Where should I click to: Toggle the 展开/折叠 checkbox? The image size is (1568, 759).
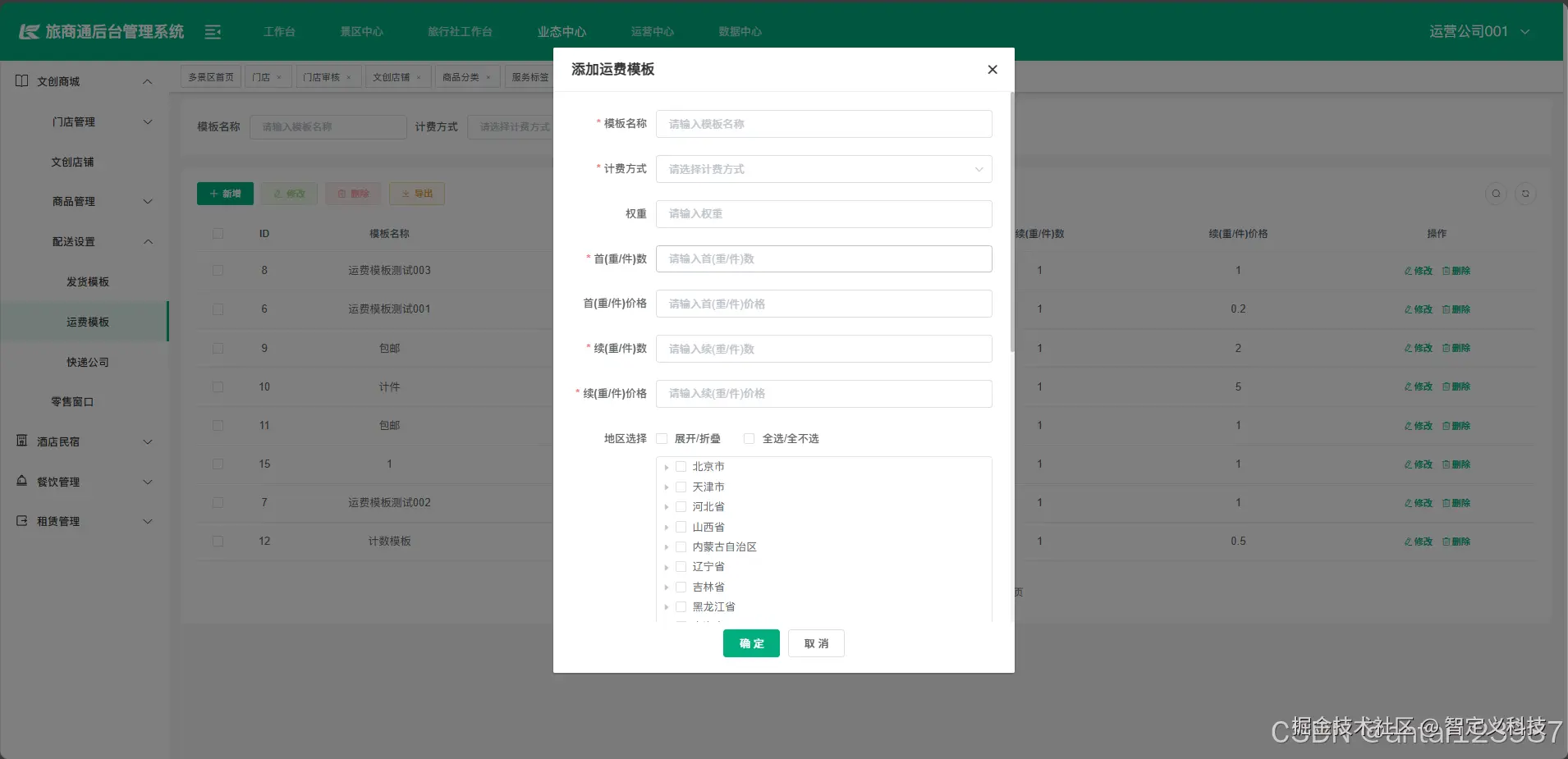click(662, 439)
